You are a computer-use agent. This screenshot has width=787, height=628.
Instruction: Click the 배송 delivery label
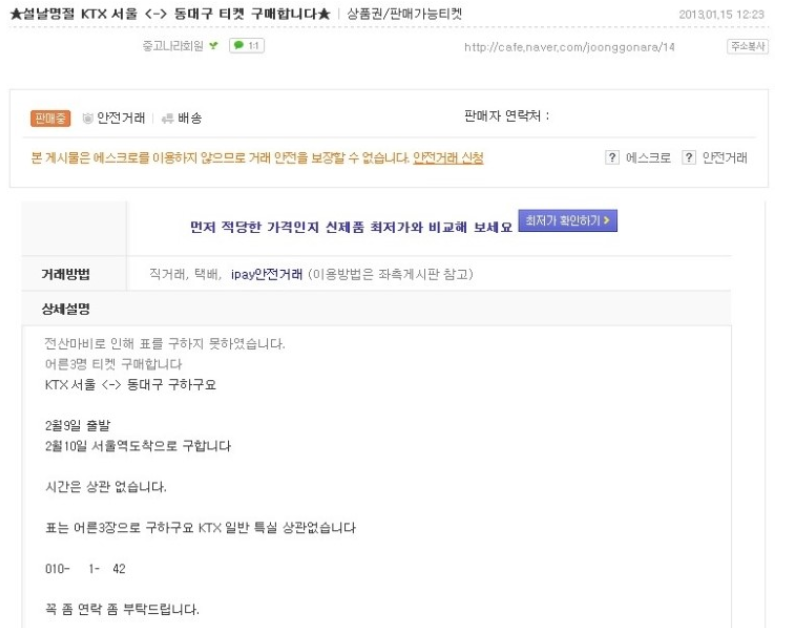tap(190, 118)
